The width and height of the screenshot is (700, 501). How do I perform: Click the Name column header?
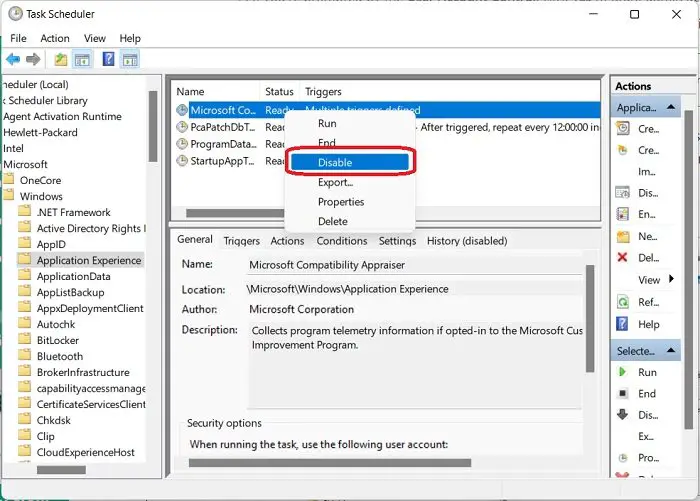[x=216, y=92]
